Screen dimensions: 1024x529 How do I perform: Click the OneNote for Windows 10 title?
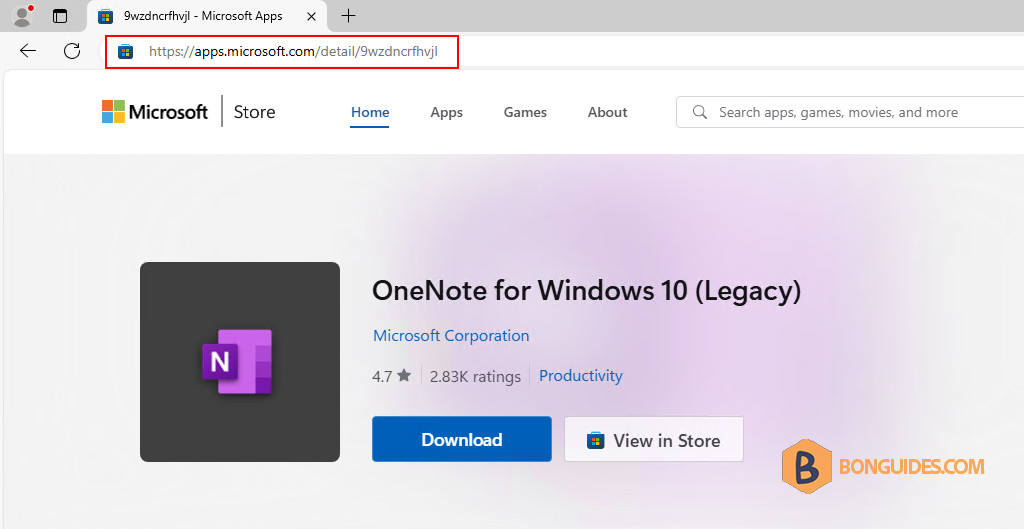(586, 291)
